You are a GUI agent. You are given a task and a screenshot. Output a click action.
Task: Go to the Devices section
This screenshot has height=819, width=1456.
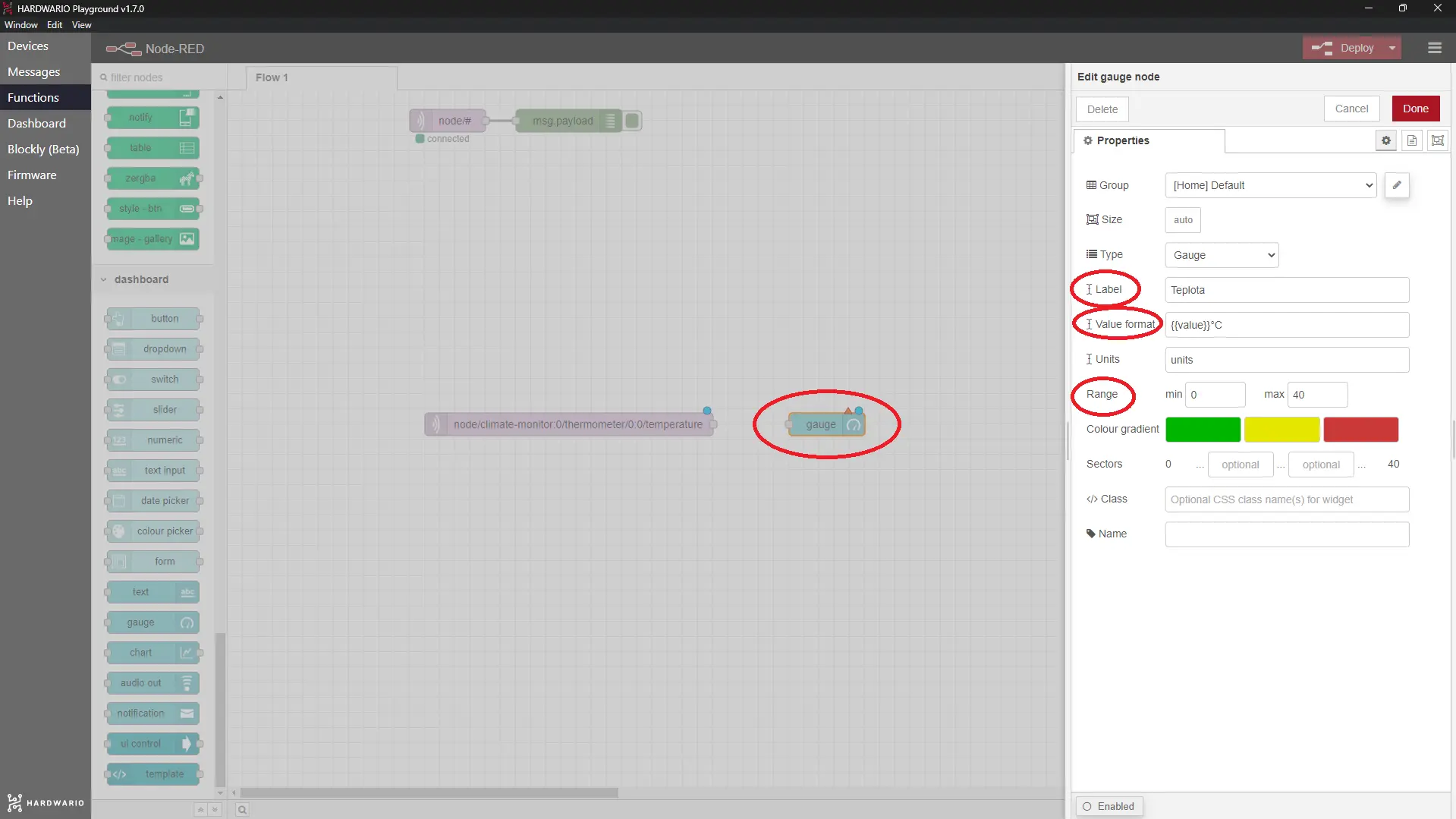point(46,46)
